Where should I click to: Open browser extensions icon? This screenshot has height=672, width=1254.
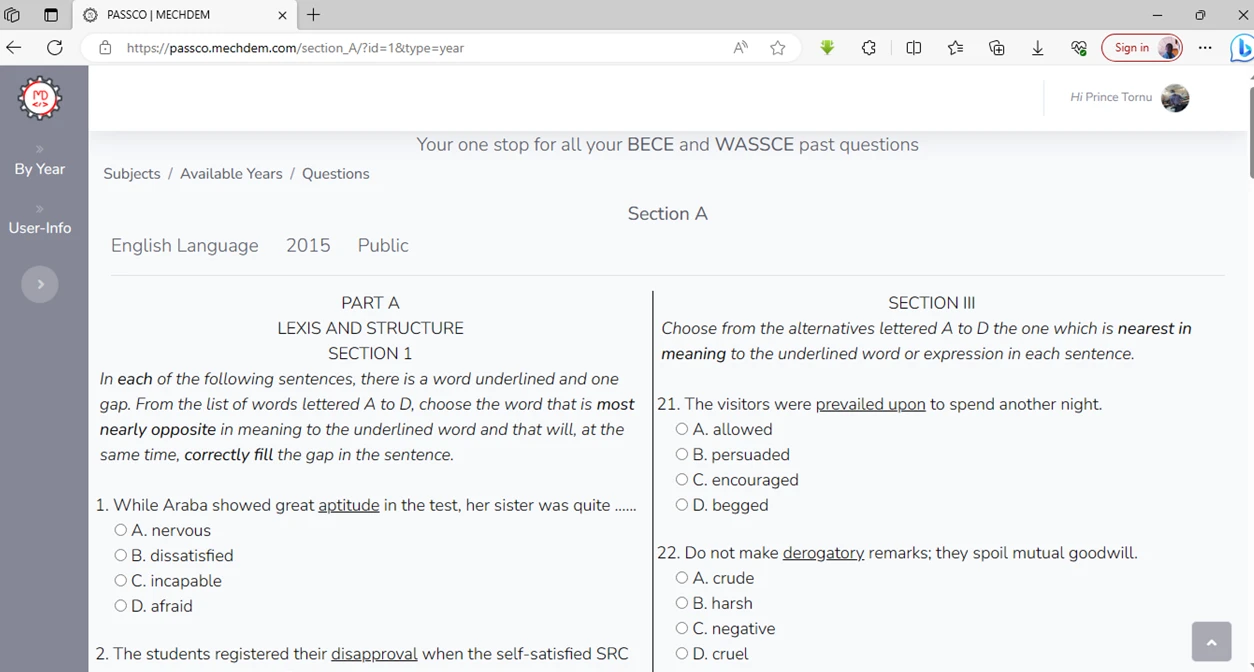(x=869, y=47)
